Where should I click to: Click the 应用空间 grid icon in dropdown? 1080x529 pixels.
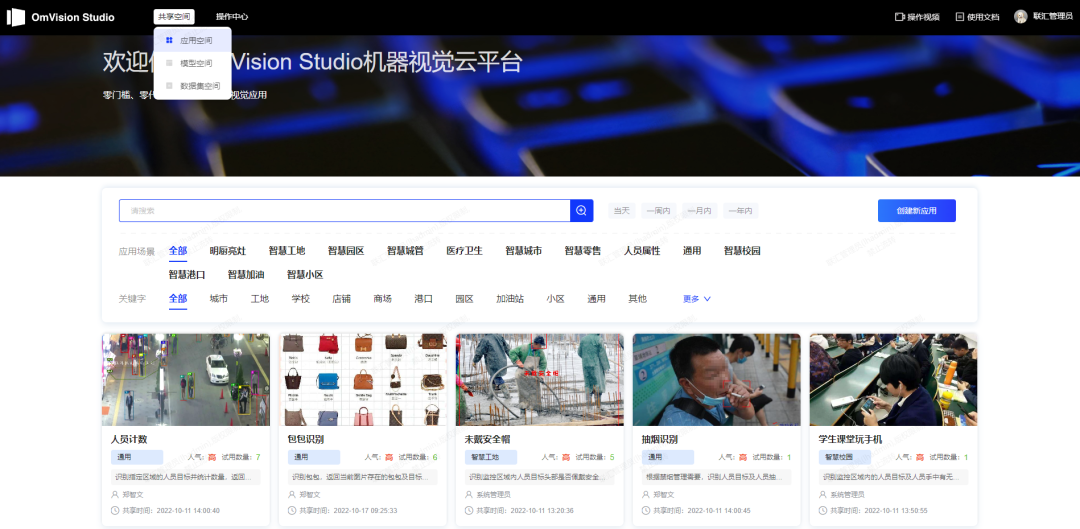pyautogui.click(x=169, y=41)
